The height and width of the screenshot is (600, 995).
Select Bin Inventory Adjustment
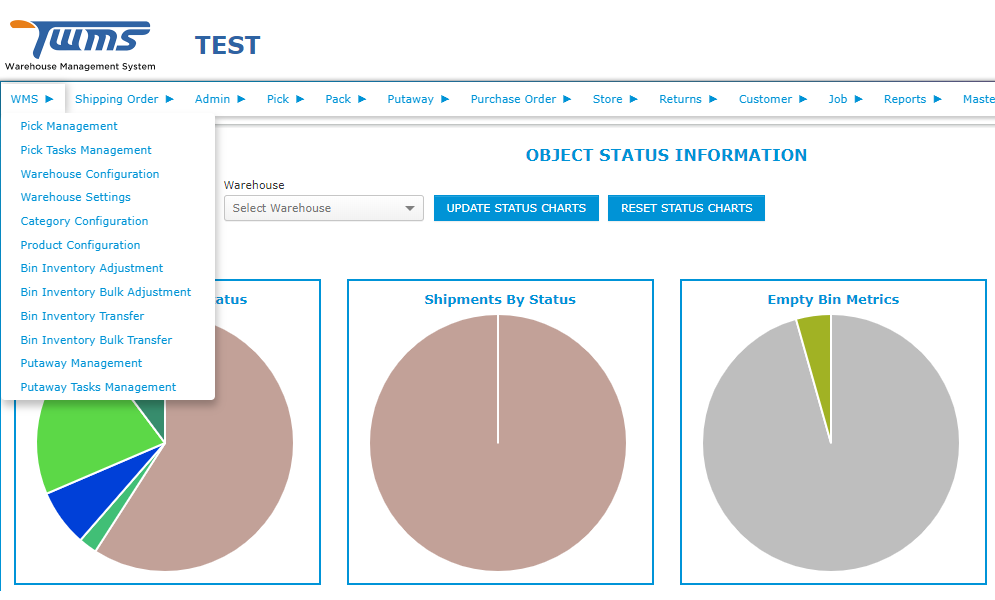[91, 268]
